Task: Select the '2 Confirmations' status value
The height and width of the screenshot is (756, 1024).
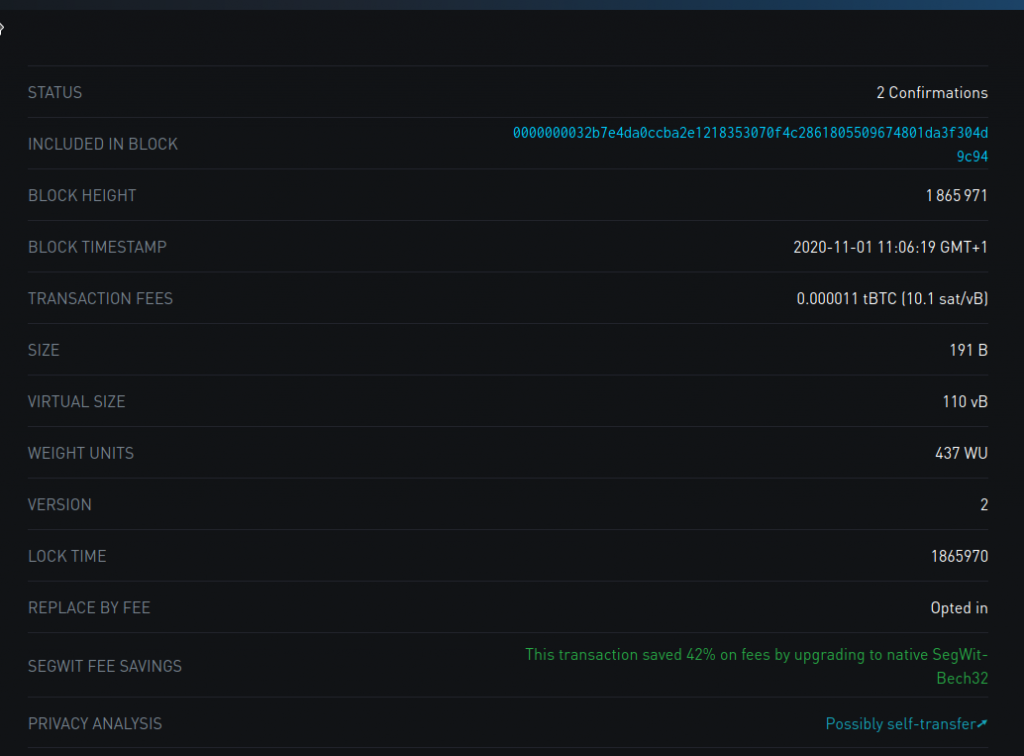Action: (x=932, y=93)
